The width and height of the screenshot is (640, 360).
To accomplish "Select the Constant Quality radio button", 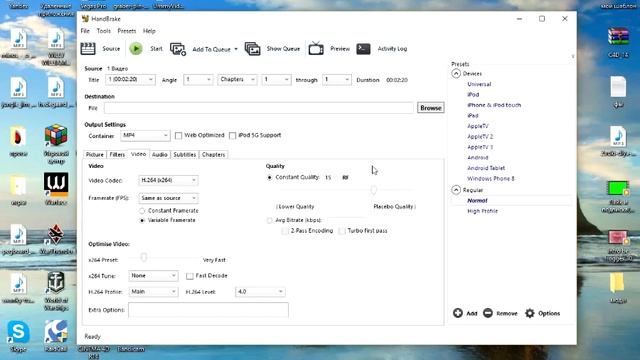I will coord(269,178).
